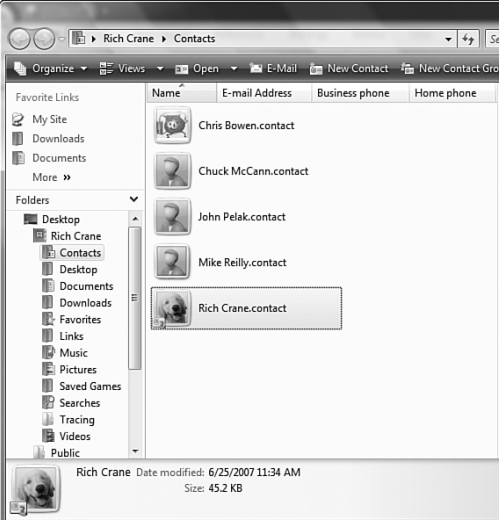Select Documents folder in the tree
This screenshot has width=499, height=520.
coord(86,286)
